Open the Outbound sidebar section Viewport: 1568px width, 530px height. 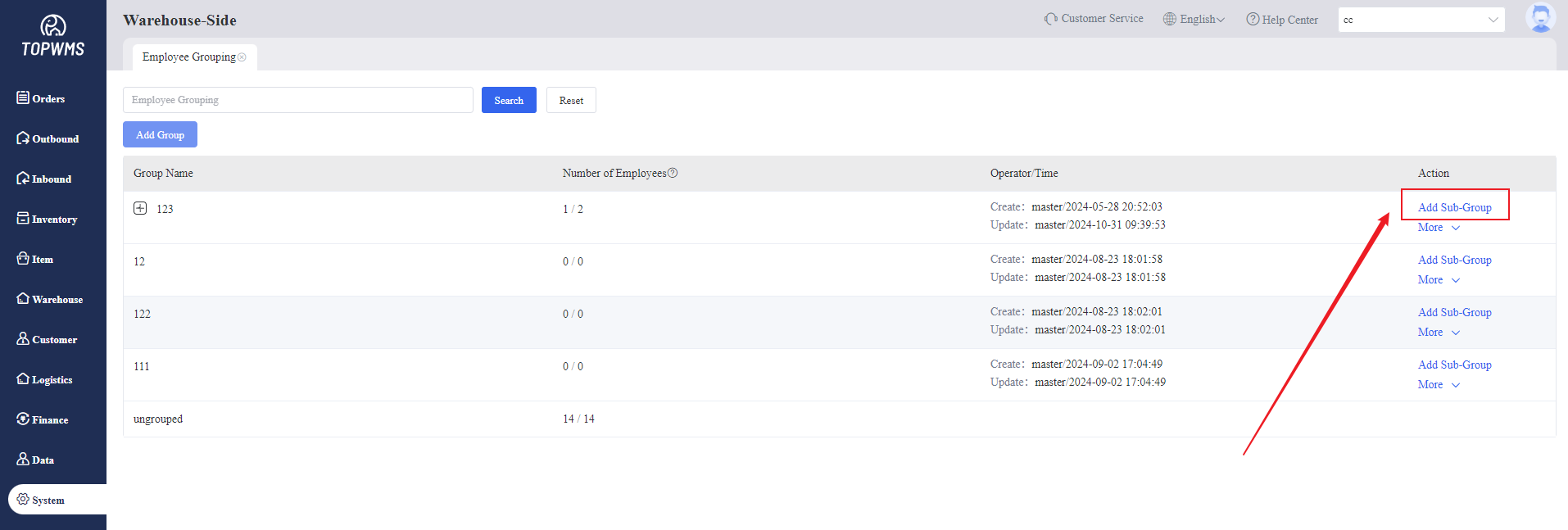pyautogui.click(x=48, y=138)
